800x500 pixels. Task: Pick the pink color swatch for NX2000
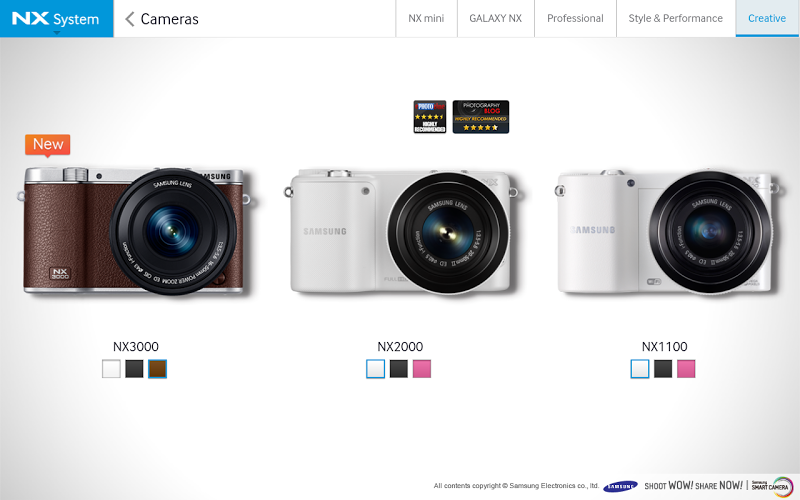pos(421,369)
